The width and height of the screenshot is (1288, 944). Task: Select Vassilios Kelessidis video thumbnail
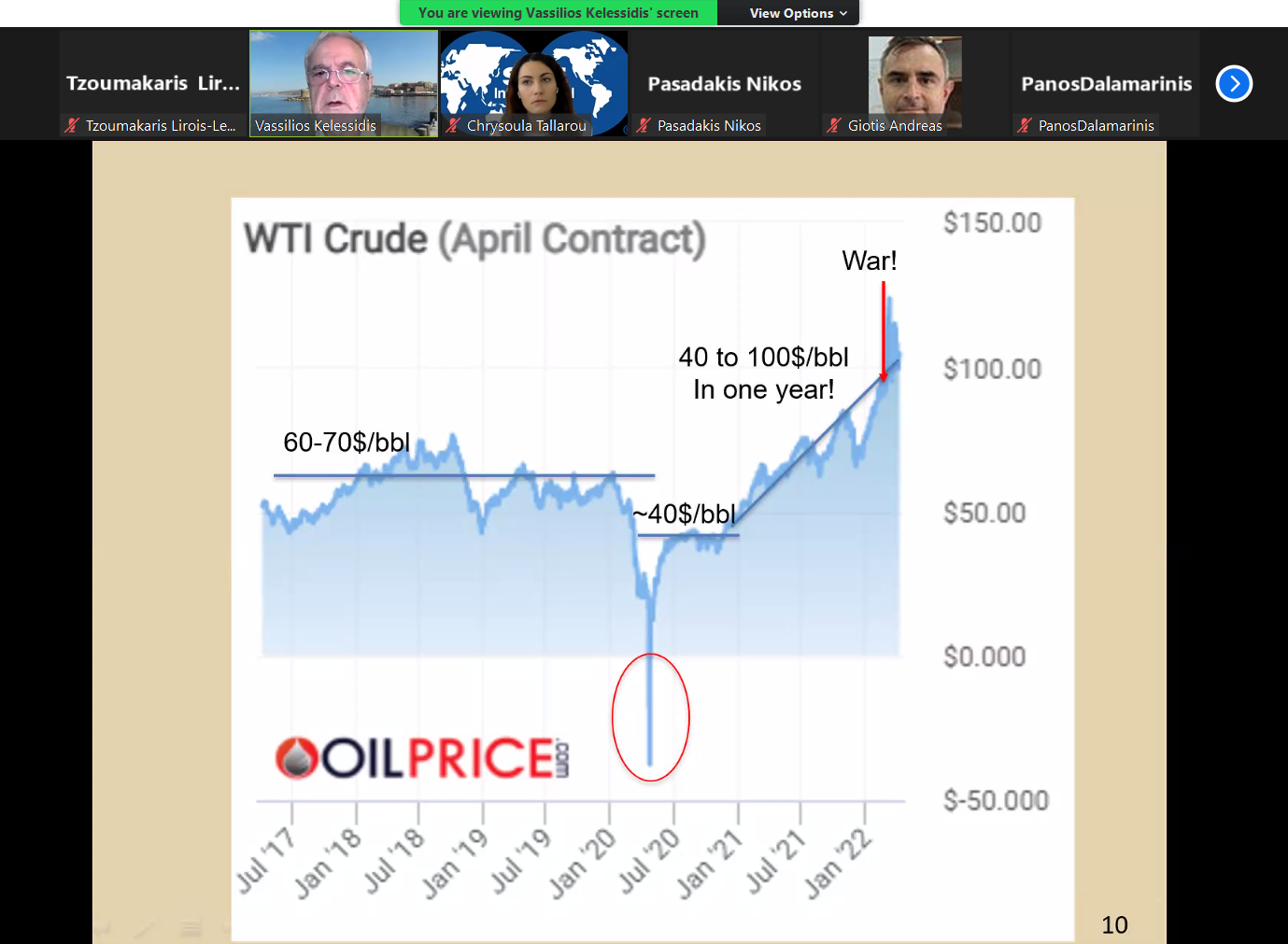[344, 84]
